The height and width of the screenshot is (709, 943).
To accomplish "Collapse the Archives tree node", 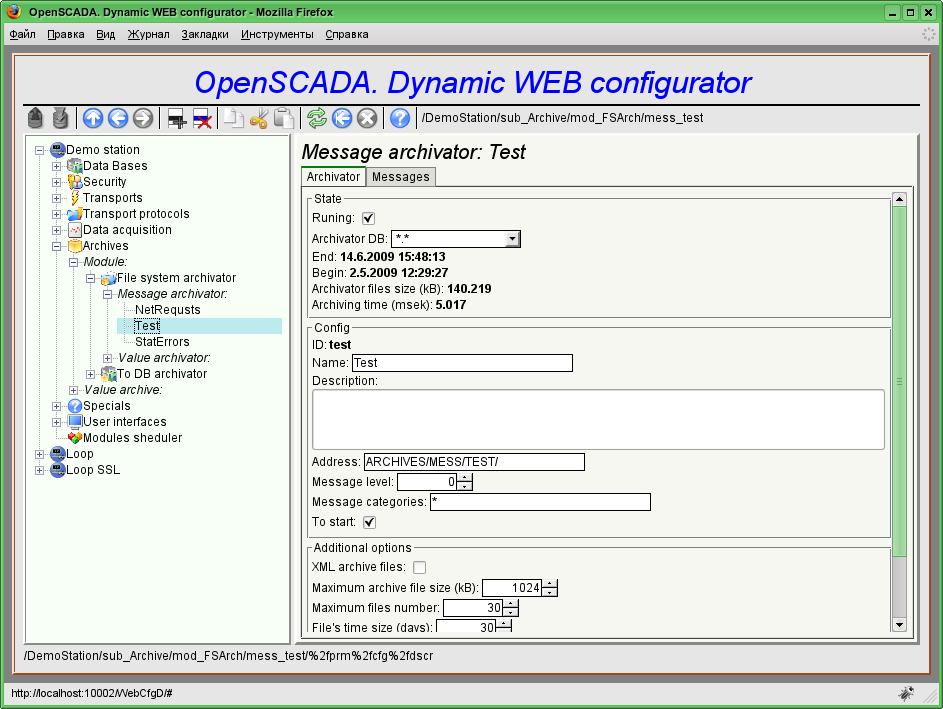I will pyautogui.click(x=57, y=246).
